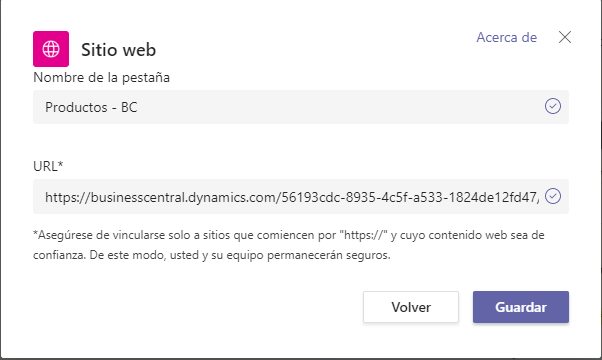Close the Sitio web dialog
This screenshot has height=360, width=602.
click(x=565, y=37)
